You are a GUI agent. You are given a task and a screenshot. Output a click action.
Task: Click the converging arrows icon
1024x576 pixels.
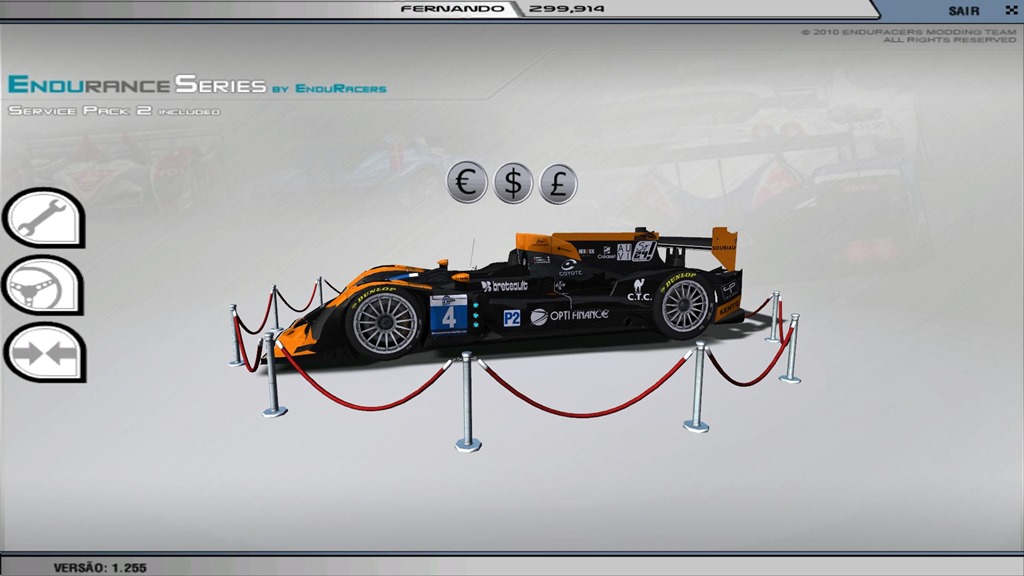45,353
